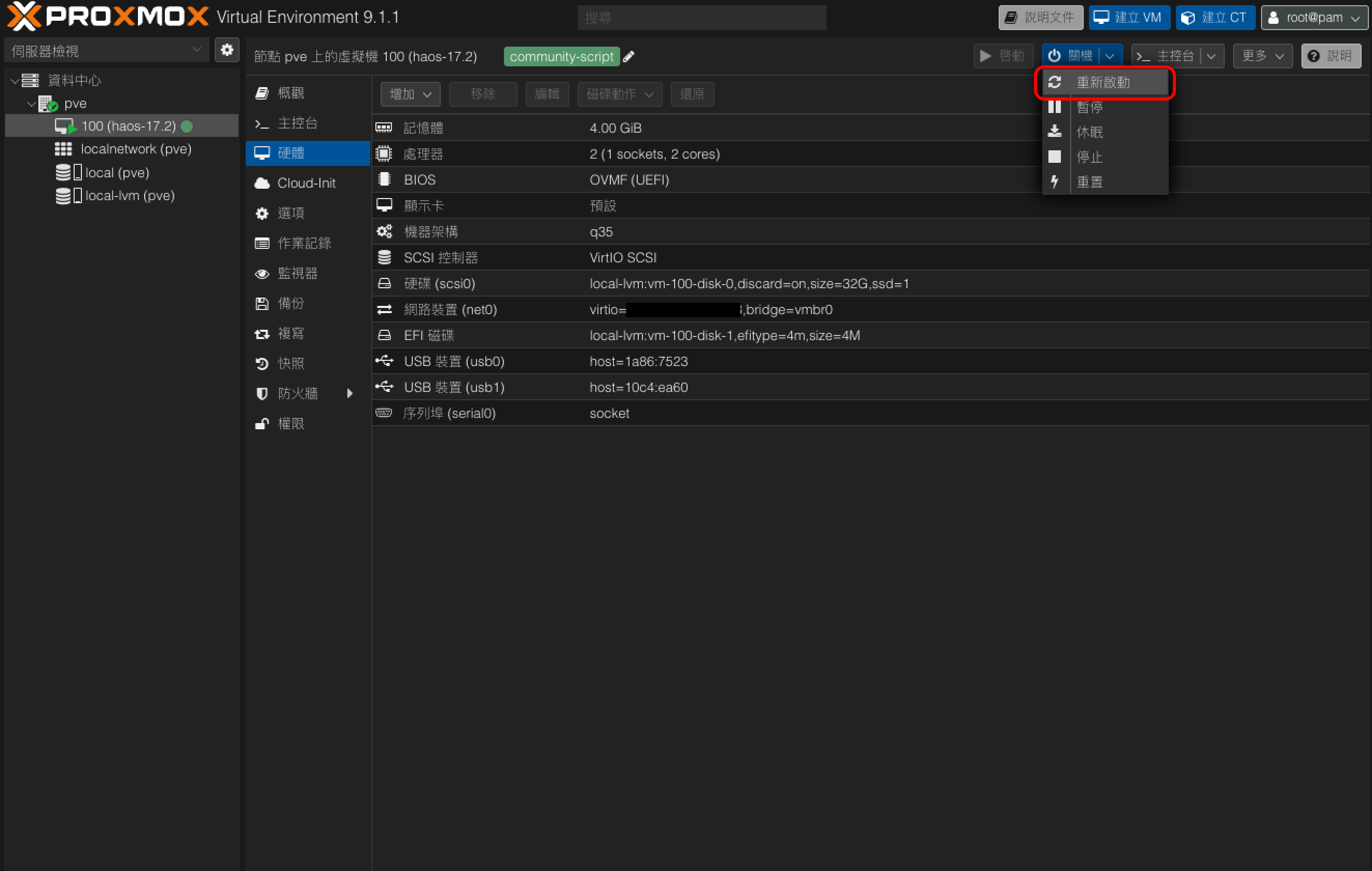1372x871 pixels.
Task: Select the 序列埠 (serial0) row
Action: point(871,413)
